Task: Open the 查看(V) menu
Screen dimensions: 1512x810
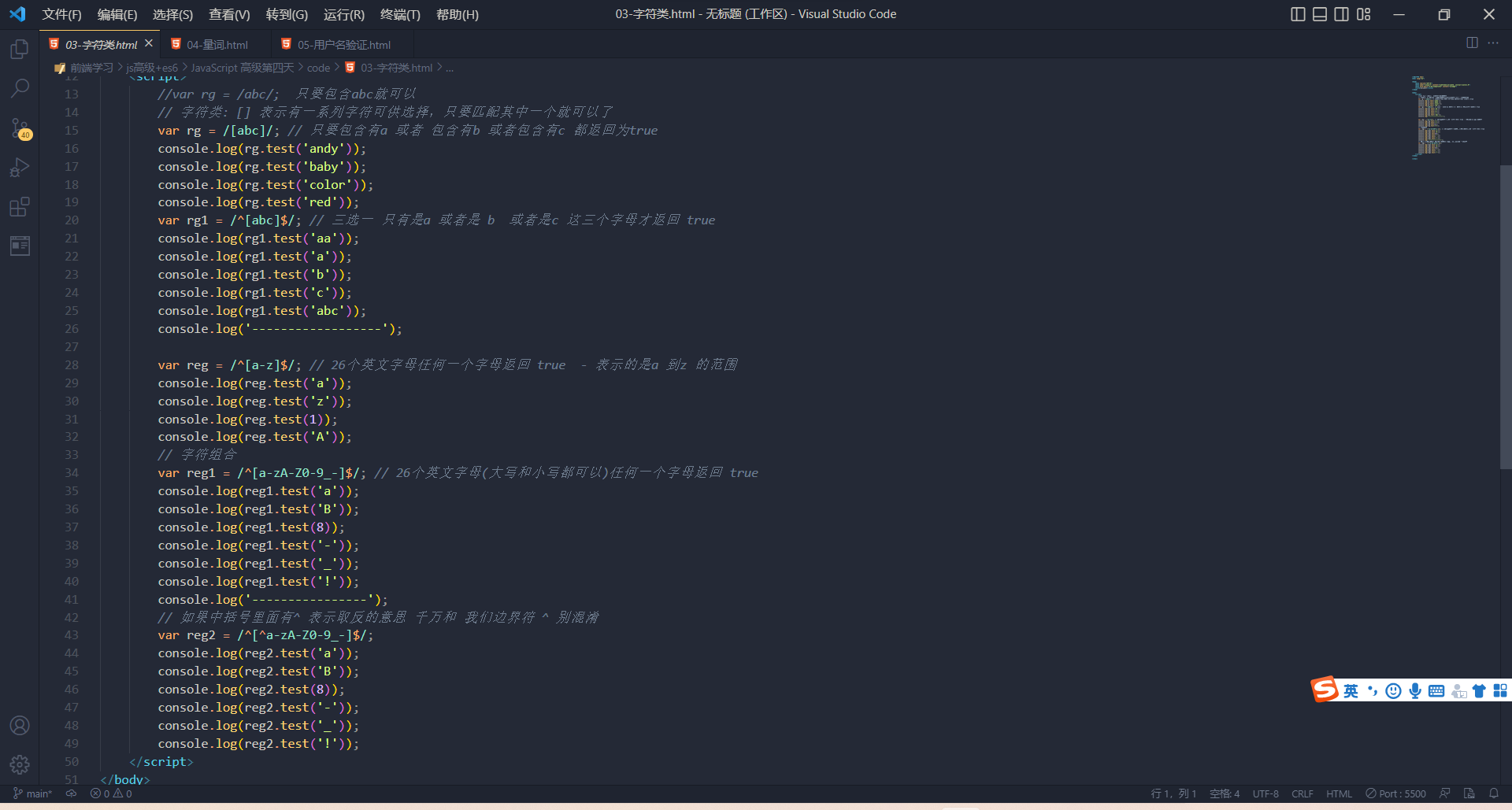Action: 229,14
